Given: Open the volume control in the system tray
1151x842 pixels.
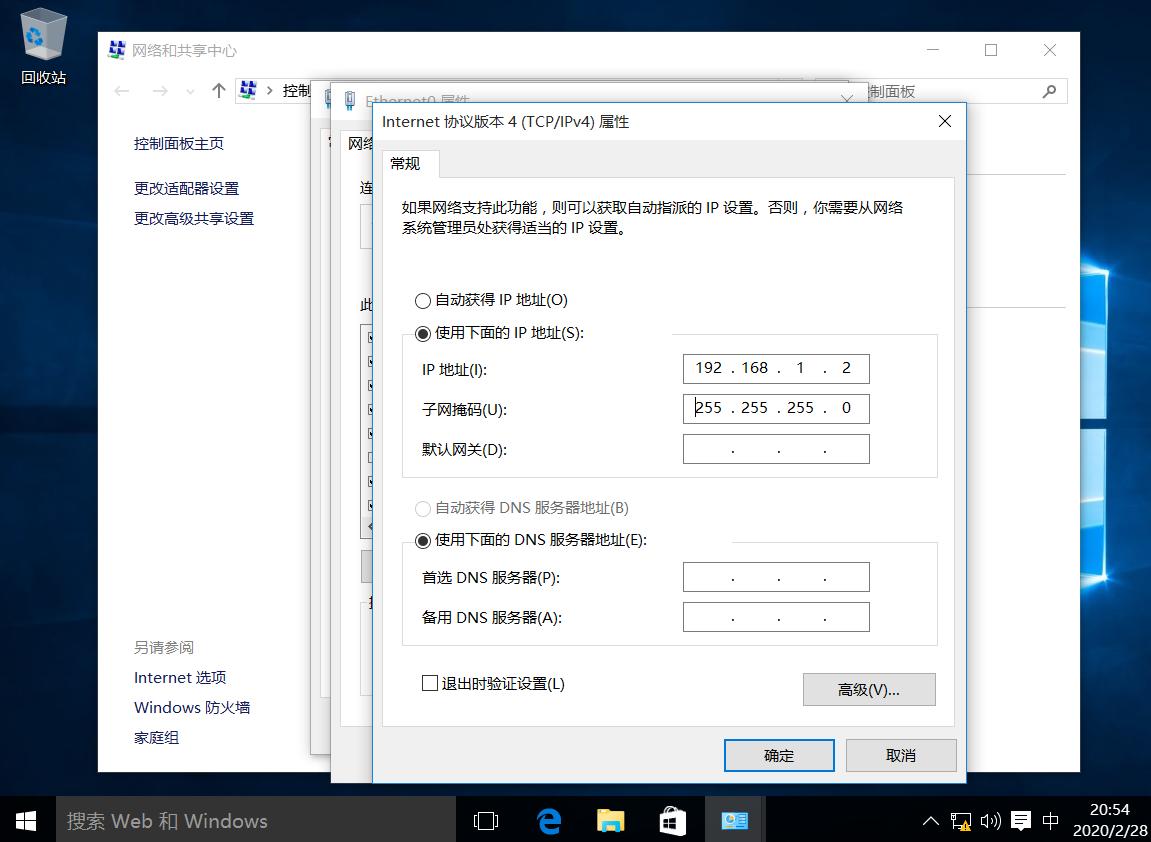Looking at the screenshot, I should tap(991, 820).
